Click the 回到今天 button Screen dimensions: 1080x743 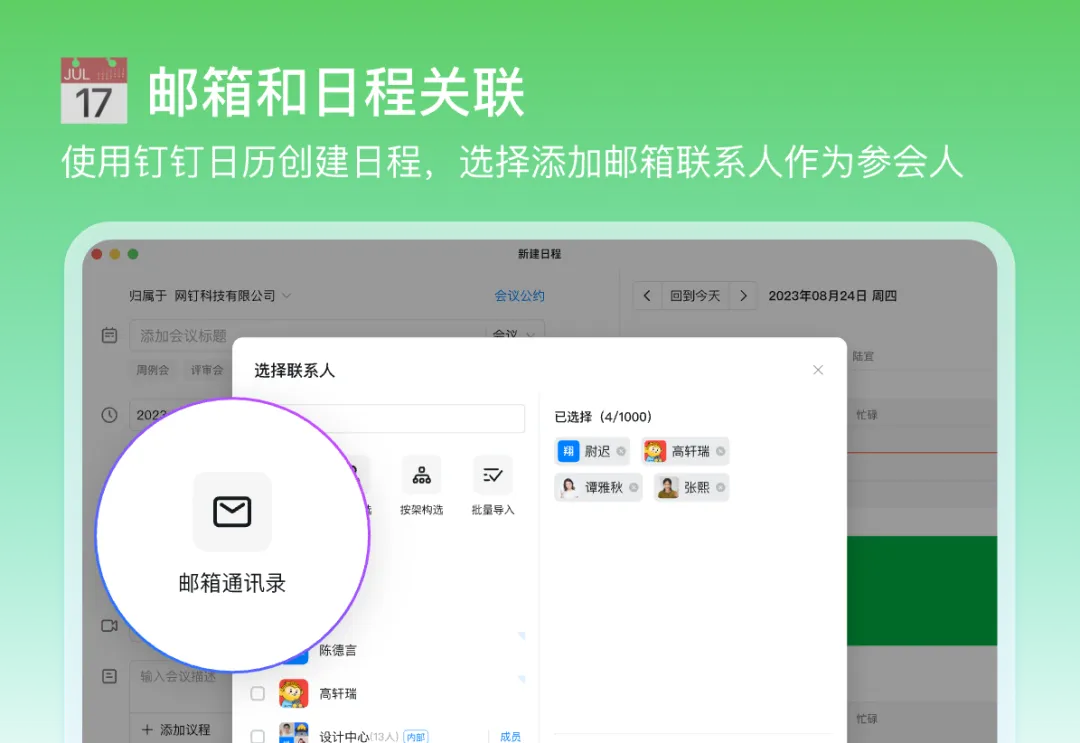coord(695,295)
